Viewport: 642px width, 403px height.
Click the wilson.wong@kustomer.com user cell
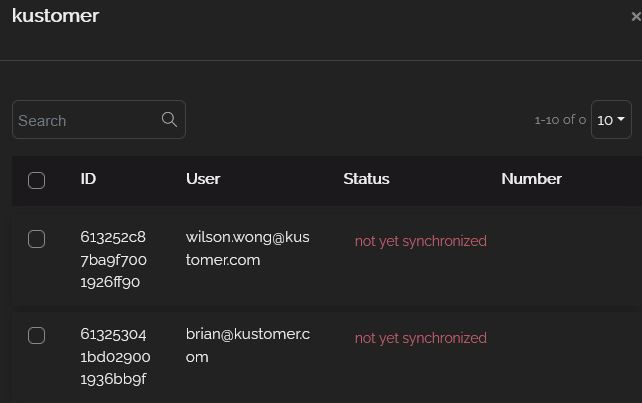click(248, 249)
